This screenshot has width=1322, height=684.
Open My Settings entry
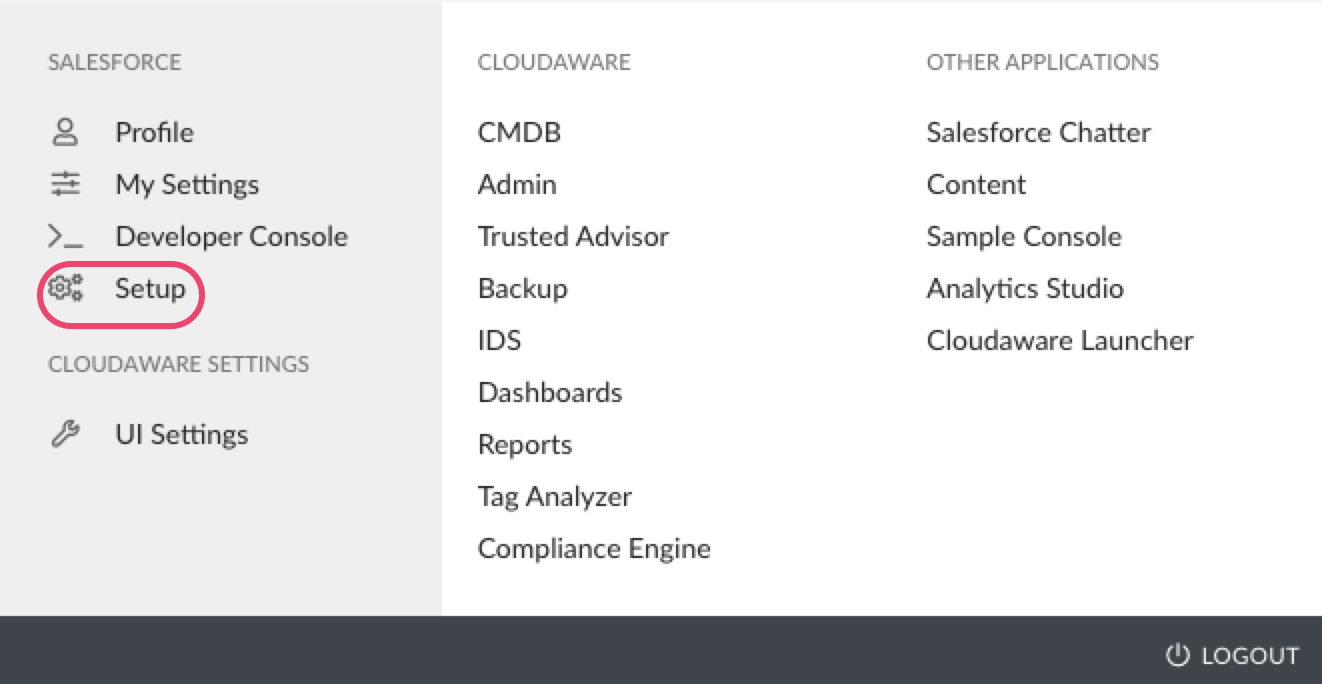[x=187, y=184]
